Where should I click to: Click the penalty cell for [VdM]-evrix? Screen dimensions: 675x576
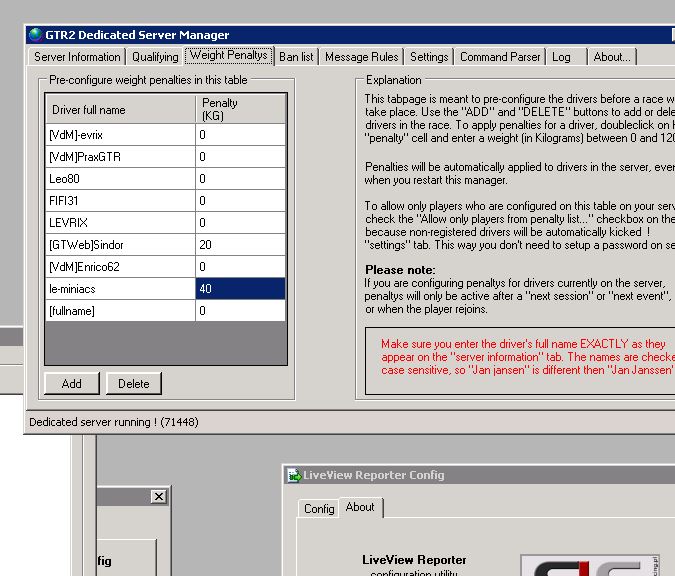click(x=241, y=135)
